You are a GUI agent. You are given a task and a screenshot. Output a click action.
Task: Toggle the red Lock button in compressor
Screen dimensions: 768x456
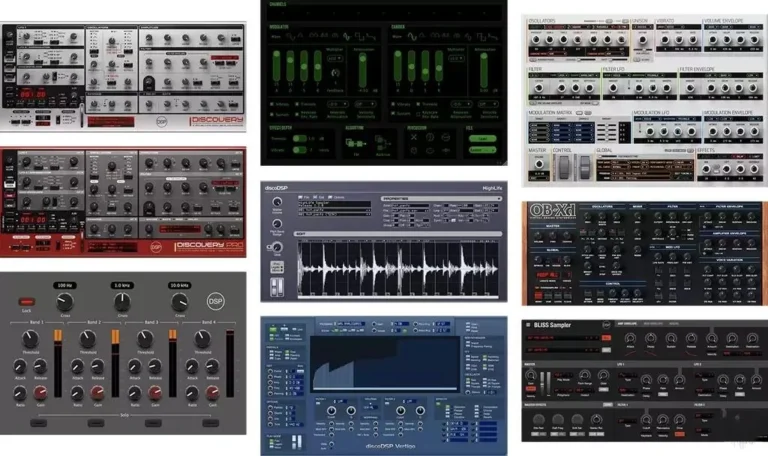click(x=26, y=302)
